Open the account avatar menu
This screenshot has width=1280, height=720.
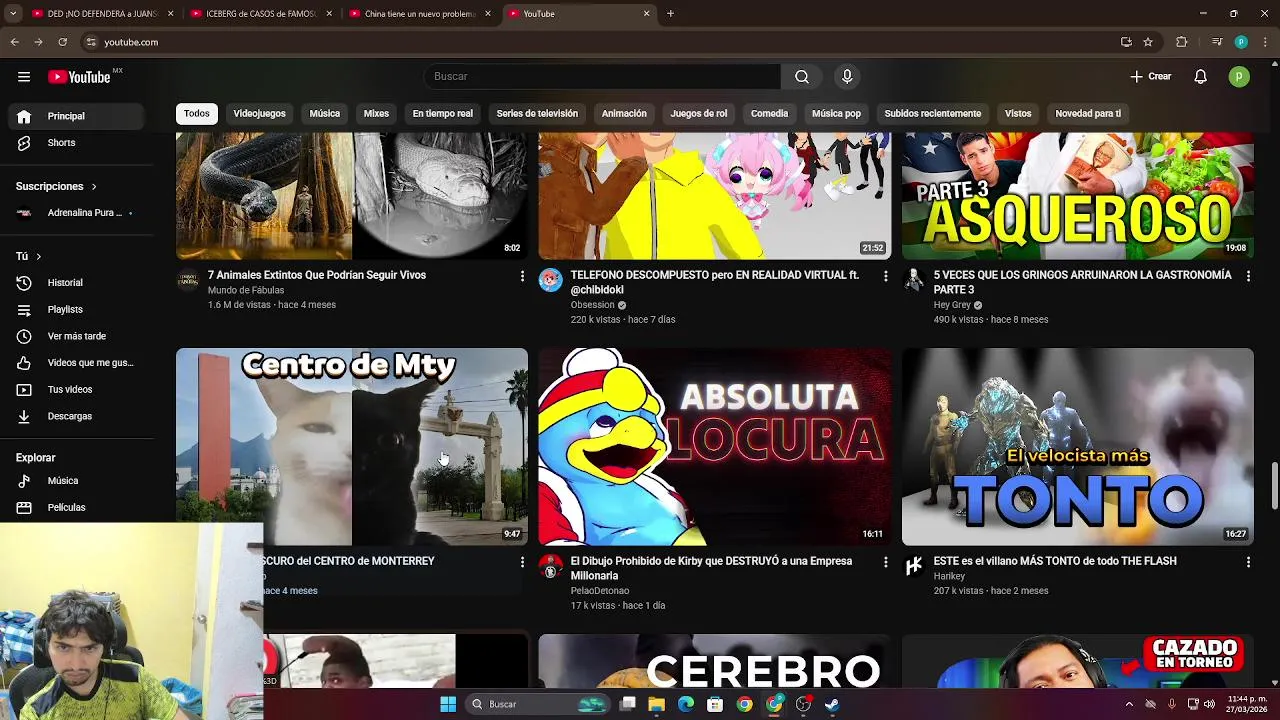tap(1239, 77)
